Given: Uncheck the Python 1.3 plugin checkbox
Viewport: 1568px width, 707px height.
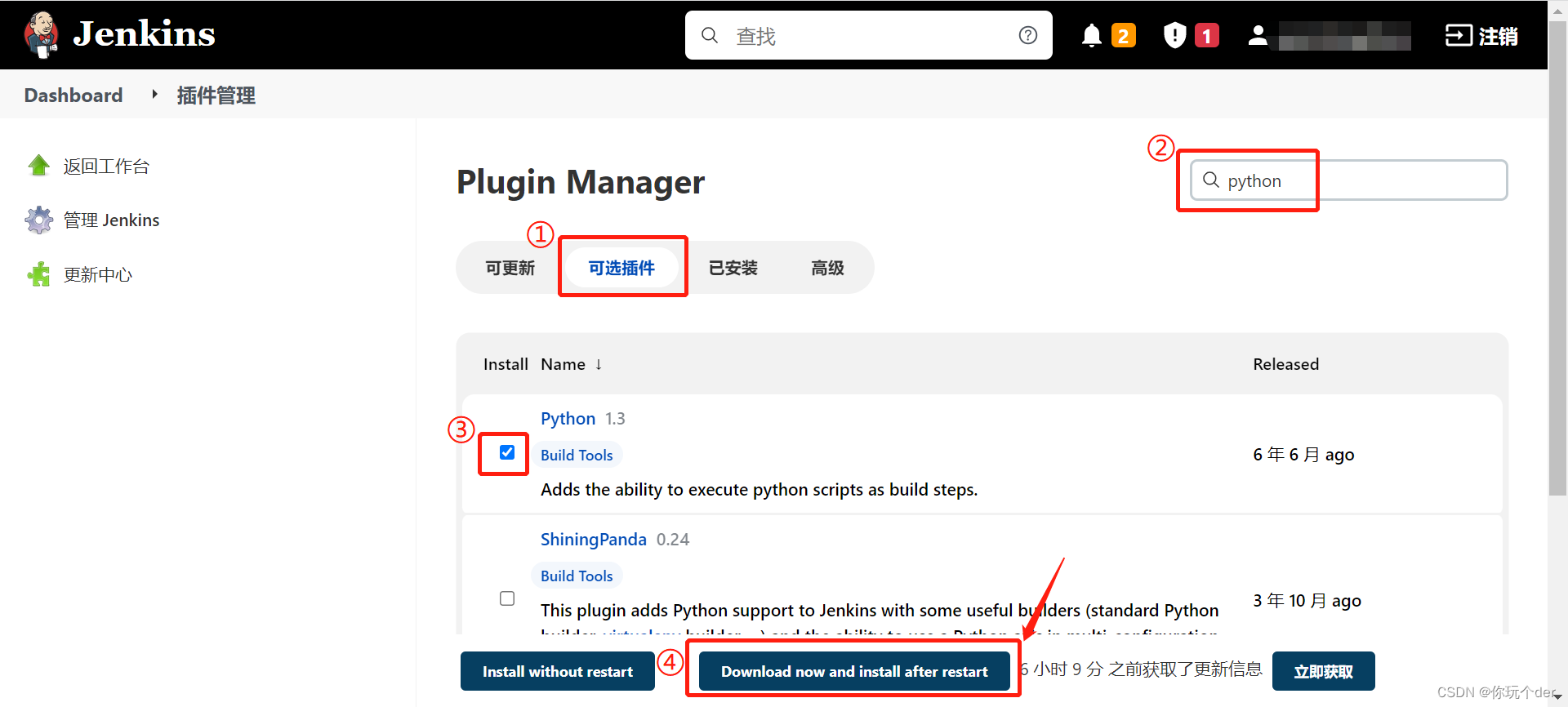Looking at the screenshot, I should (x=507, y=452).
